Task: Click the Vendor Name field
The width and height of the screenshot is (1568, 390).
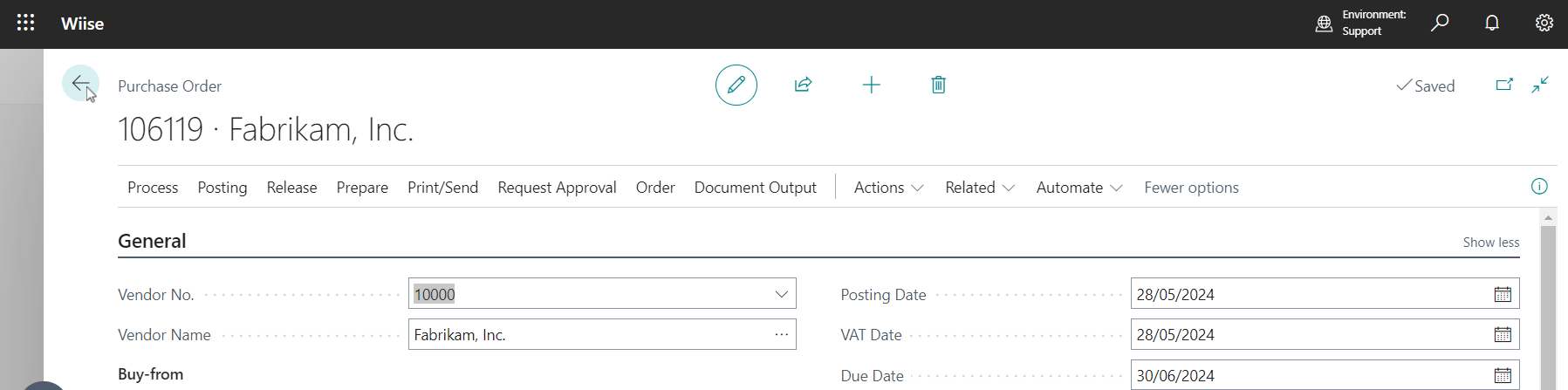Action: point(602,334)
